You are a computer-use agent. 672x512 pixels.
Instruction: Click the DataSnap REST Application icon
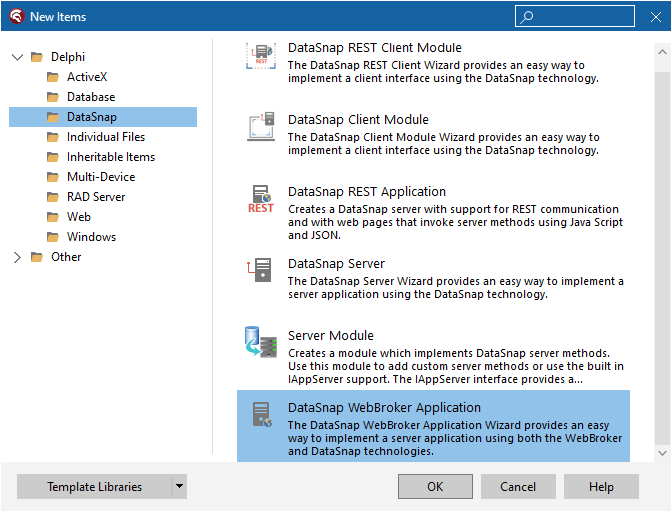(x=260, y=199)
